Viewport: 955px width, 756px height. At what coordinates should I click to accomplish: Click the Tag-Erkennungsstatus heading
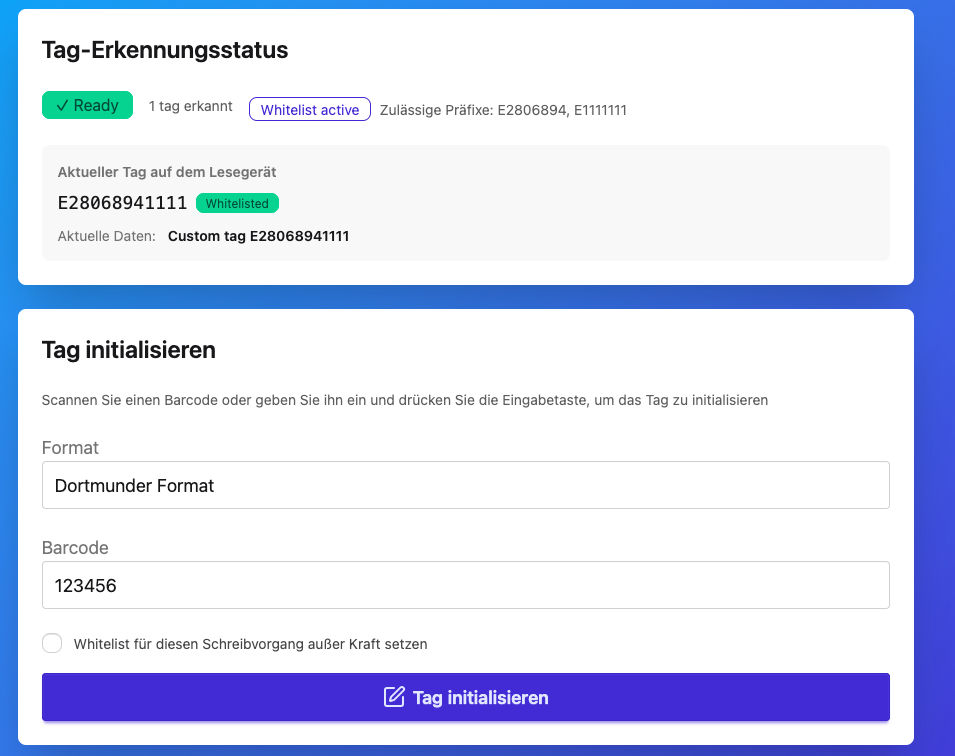(x=165, y=49)
